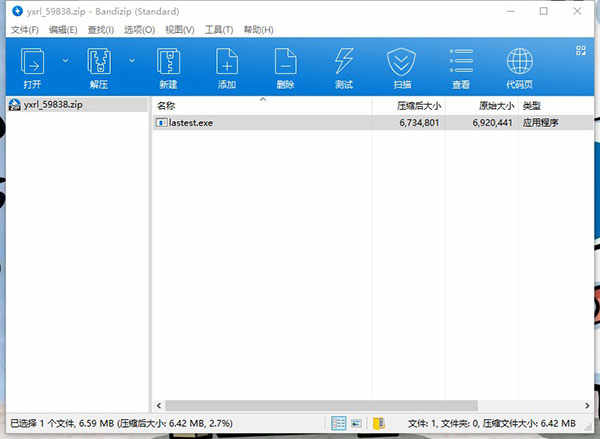Screen dimensions: 600x439
Task: Open the 文件(F) menu
Action: pos(25,29)
